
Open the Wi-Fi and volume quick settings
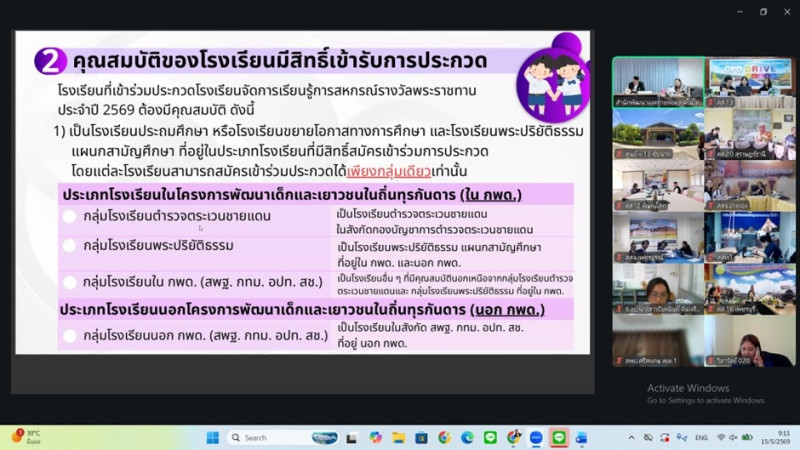click(734, 438)
